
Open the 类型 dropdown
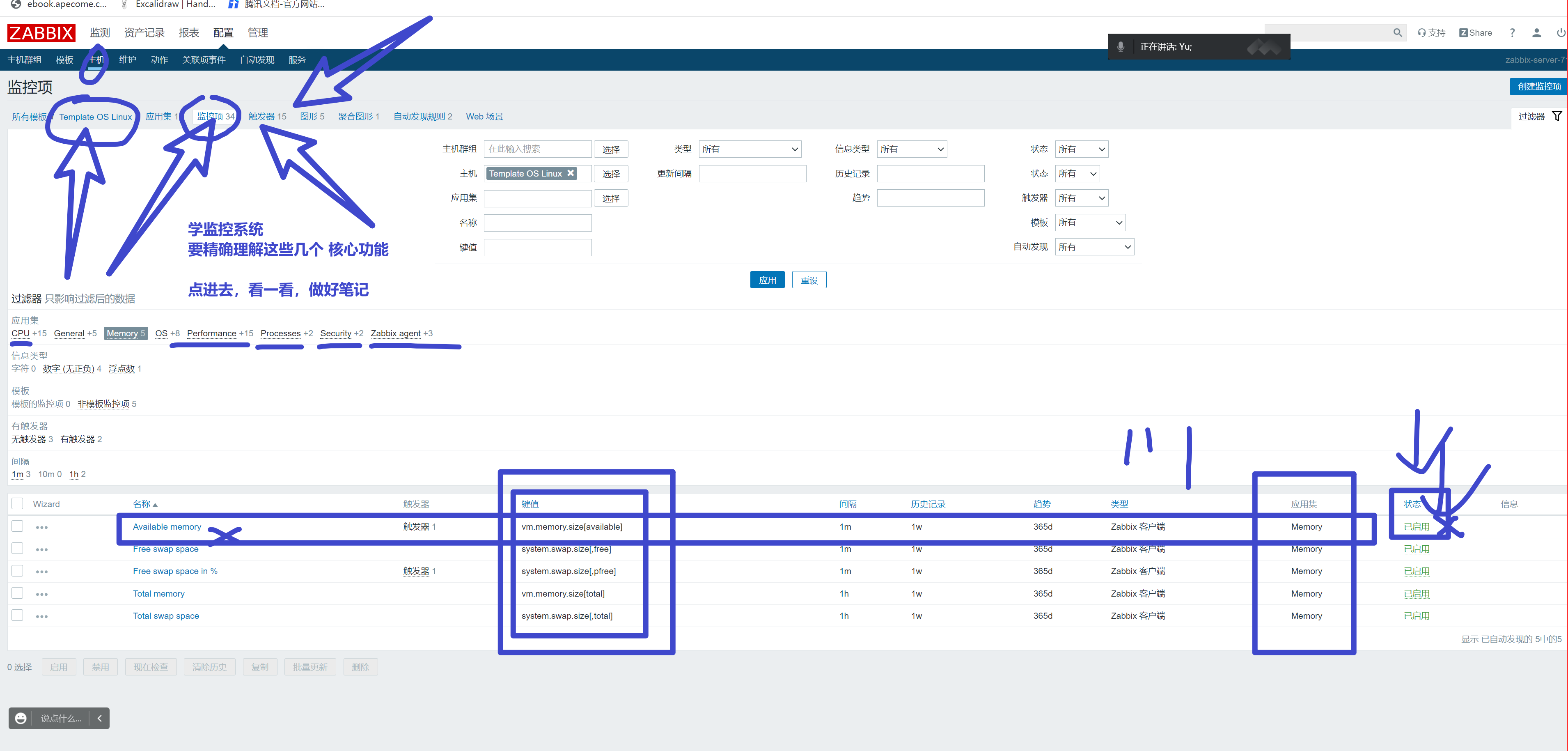750,149
